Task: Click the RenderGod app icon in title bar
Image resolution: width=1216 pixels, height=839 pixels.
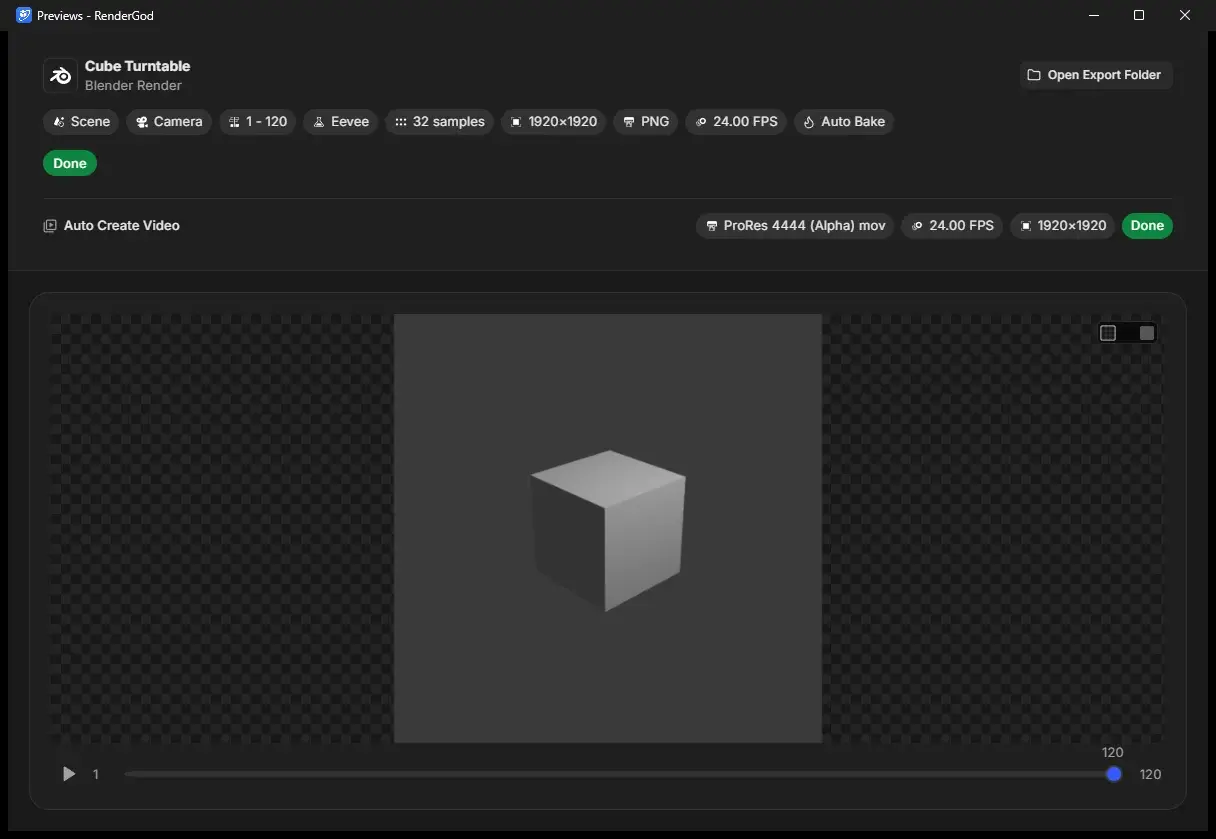Action: (x=24, y=15)
